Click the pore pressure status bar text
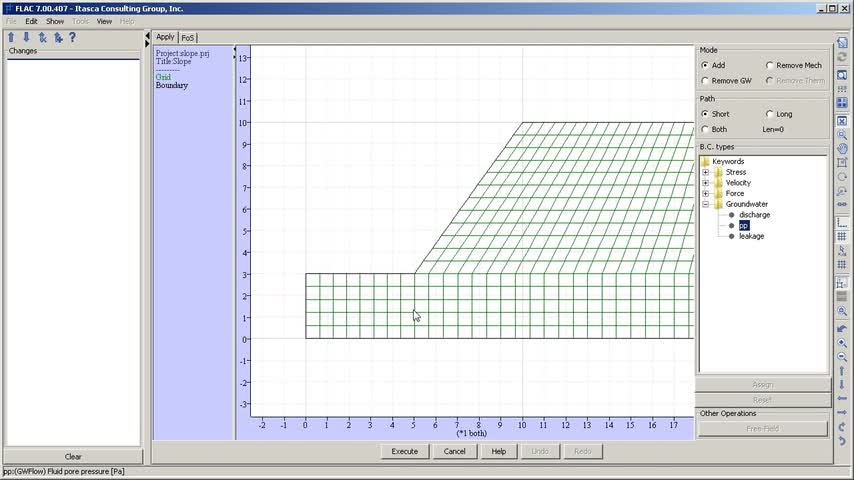This screenshot has width=854, height=480. click(64, 471)
